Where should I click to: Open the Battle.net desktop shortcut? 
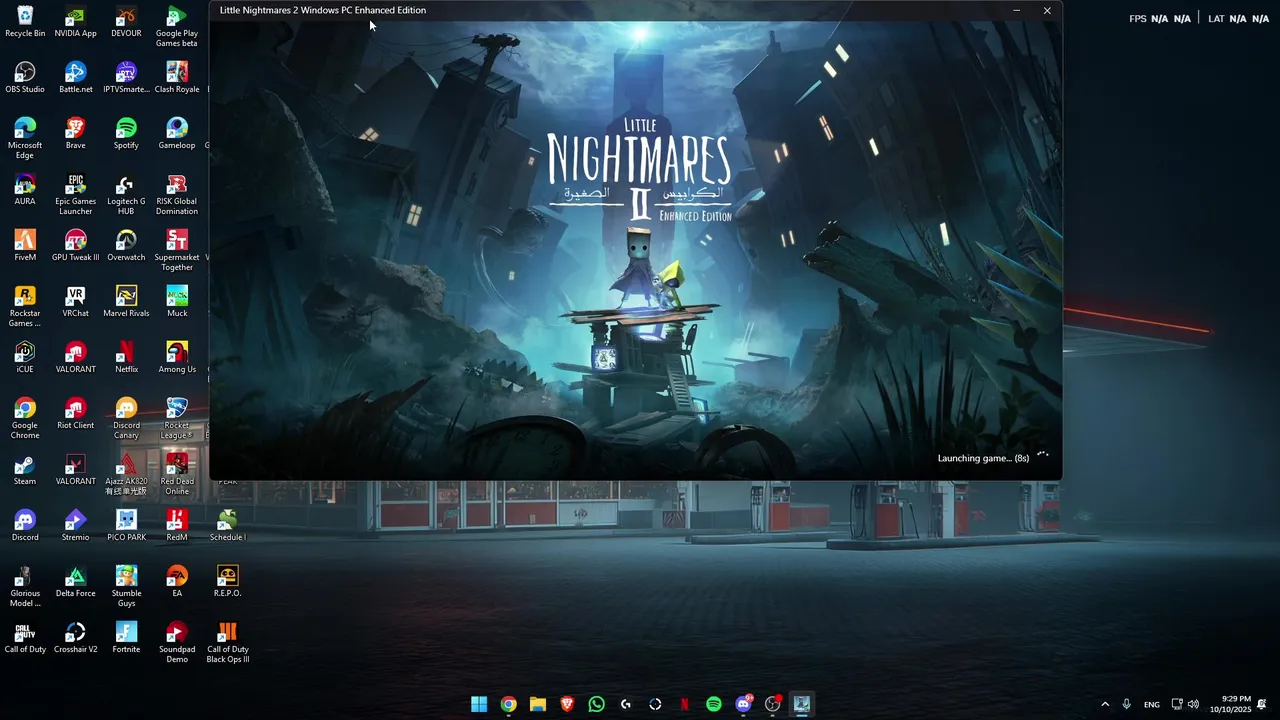pos(76,78)
